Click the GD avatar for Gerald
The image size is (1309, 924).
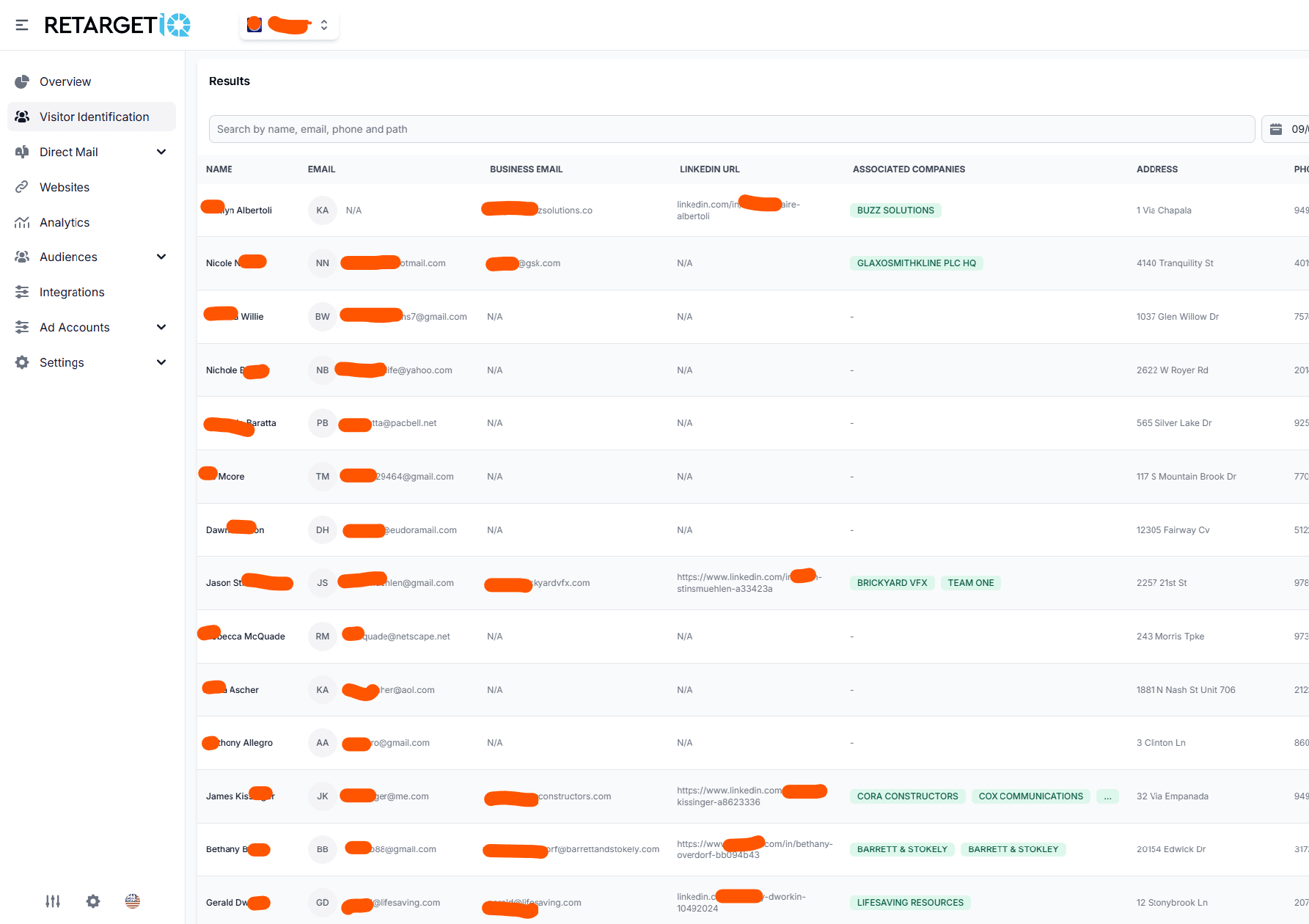pos(323,903)
